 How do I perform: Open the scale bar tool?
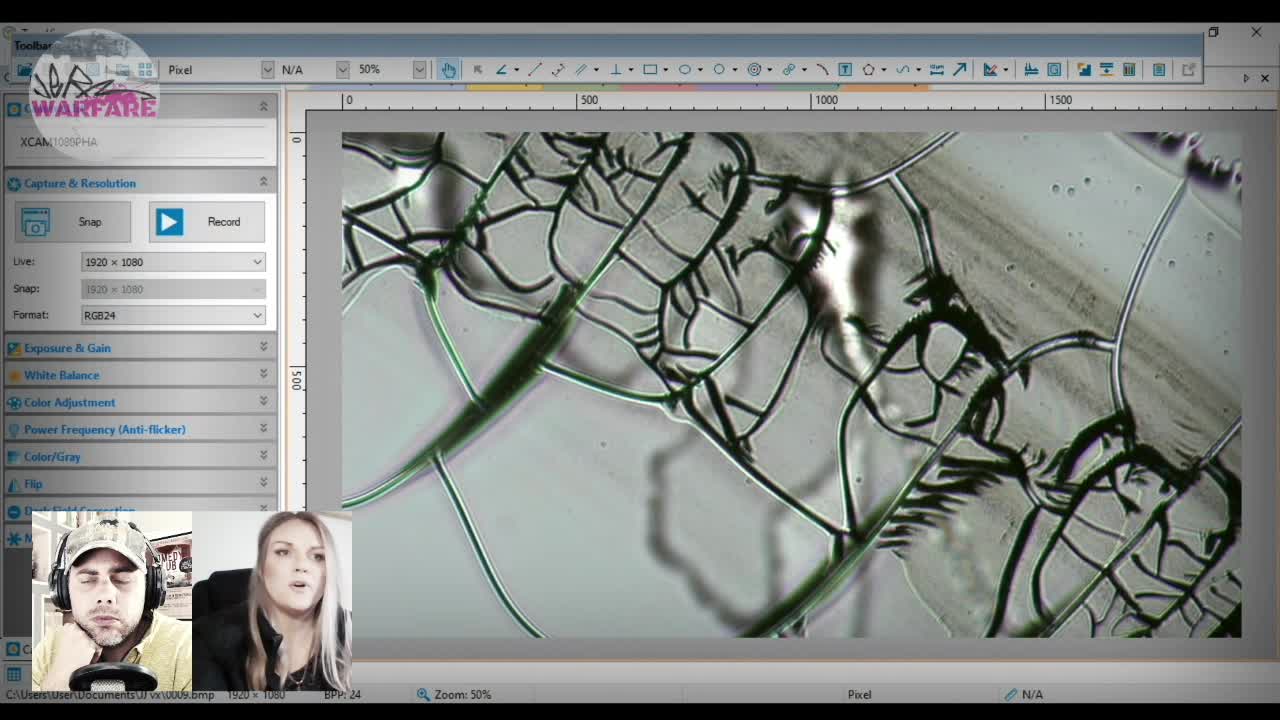937,69
